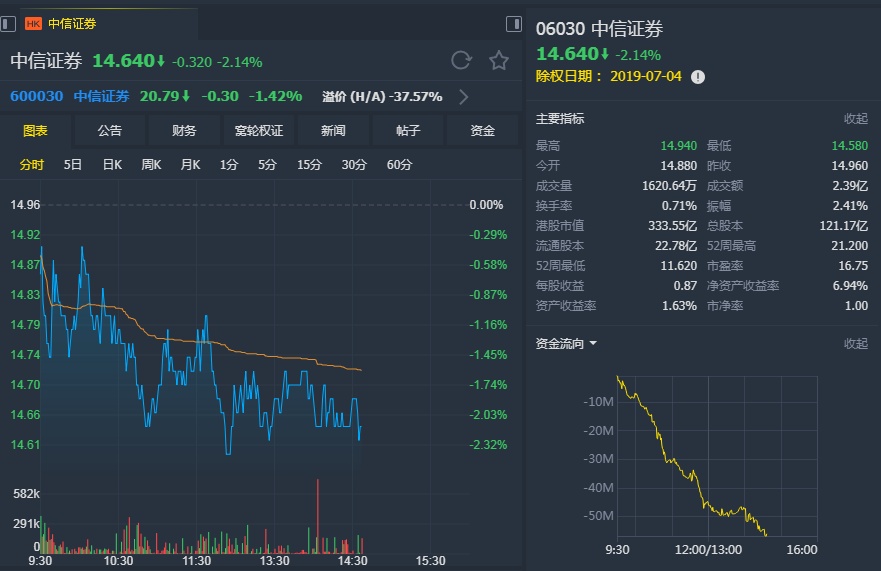The height and width of the screenshot is (571, 881).
Task: Add stock to favorites with star icon
Action: [499, 60]
